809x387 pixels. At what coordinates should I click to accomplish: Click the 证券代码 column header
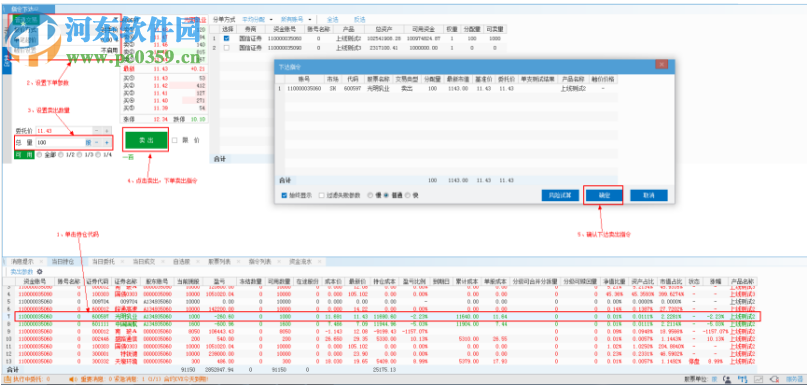click(x=98, y=281)
